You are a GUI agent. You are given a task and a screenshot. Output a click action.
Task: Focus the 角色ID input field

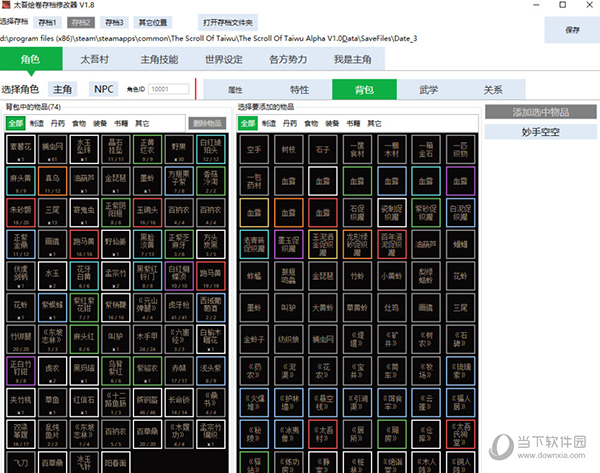click(169, 89)
